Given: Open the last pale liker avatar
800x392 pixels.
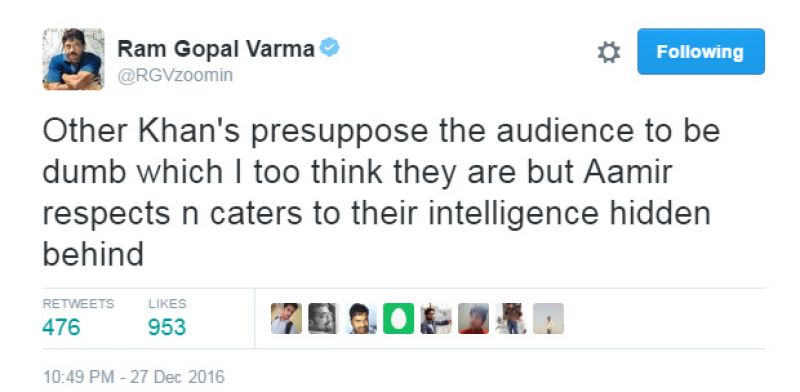Looking at the screenshot, I should point(548,318).
